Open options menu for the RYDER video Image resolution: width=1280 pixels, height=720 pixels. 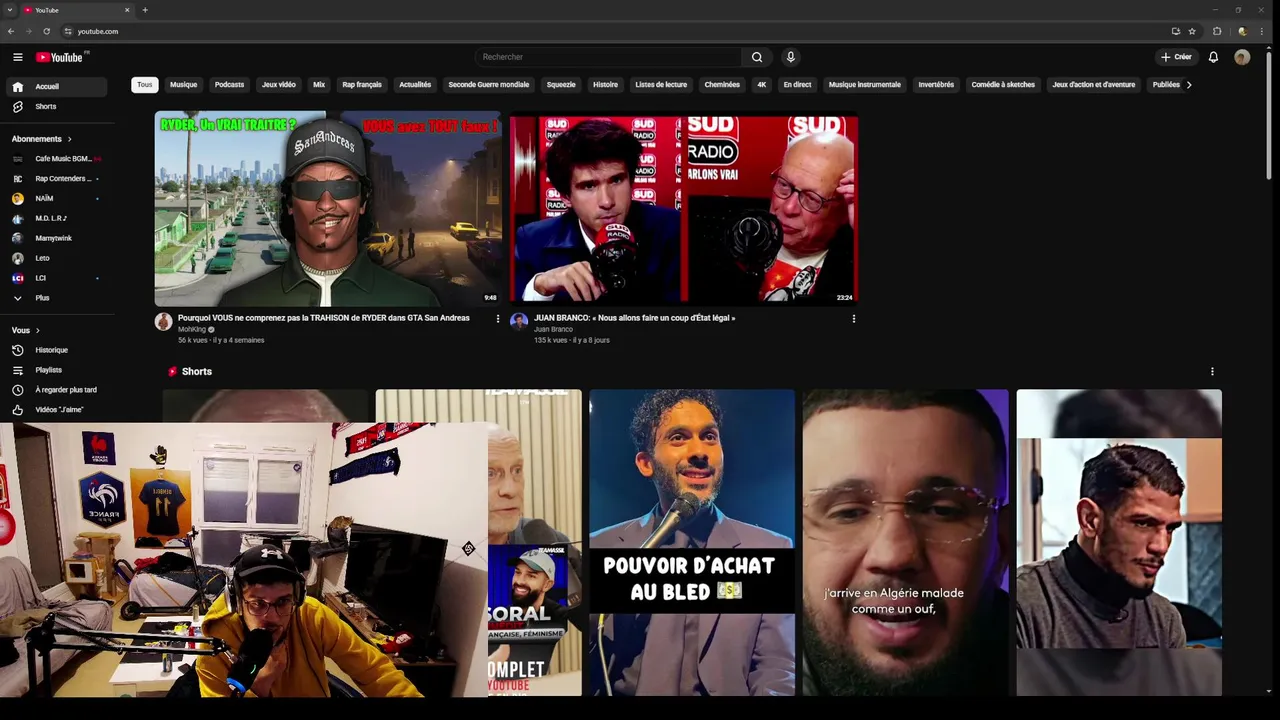click(x=497, y=319)
